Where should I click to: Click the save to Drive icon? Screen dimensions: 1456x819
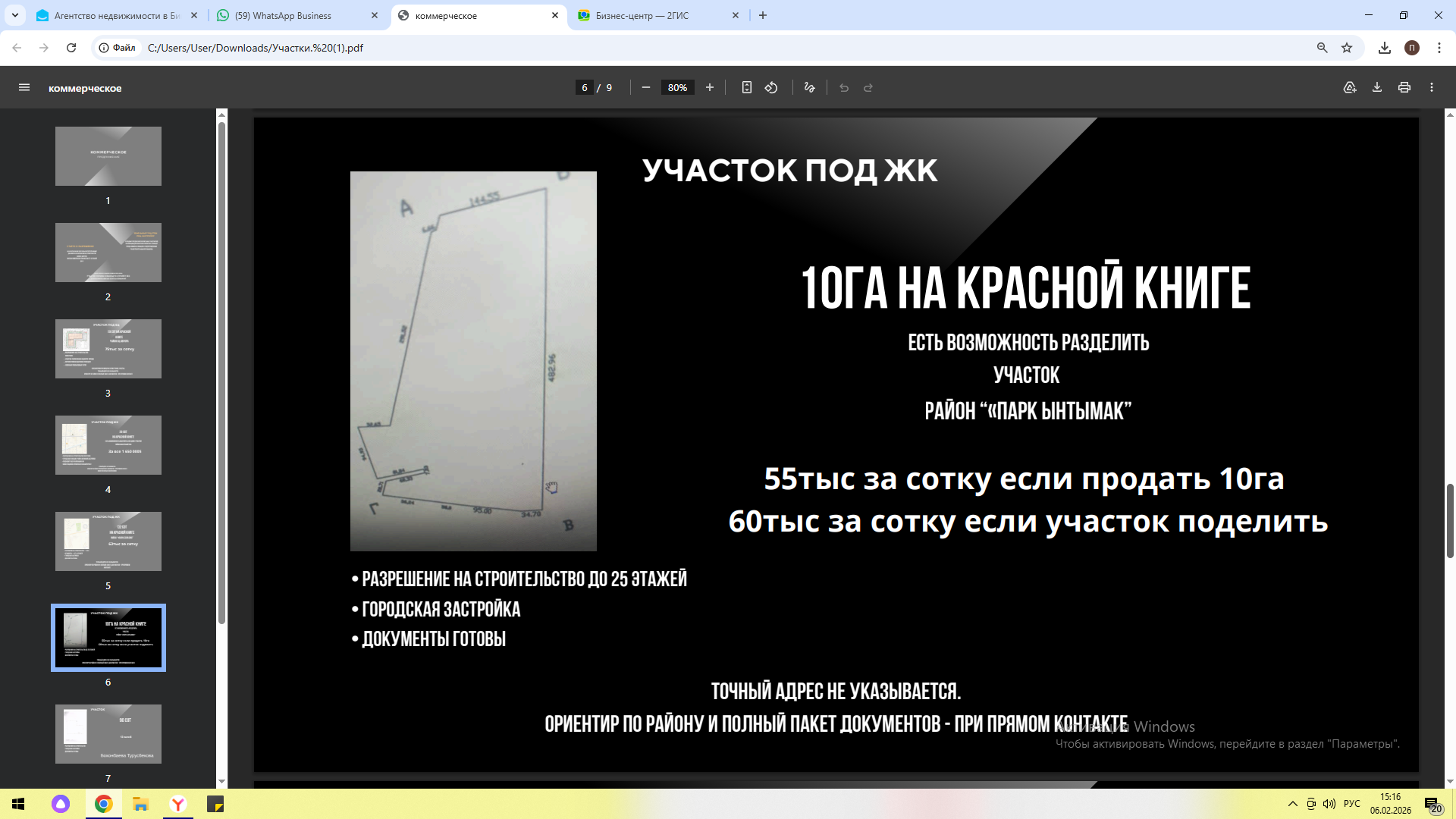1349,88
